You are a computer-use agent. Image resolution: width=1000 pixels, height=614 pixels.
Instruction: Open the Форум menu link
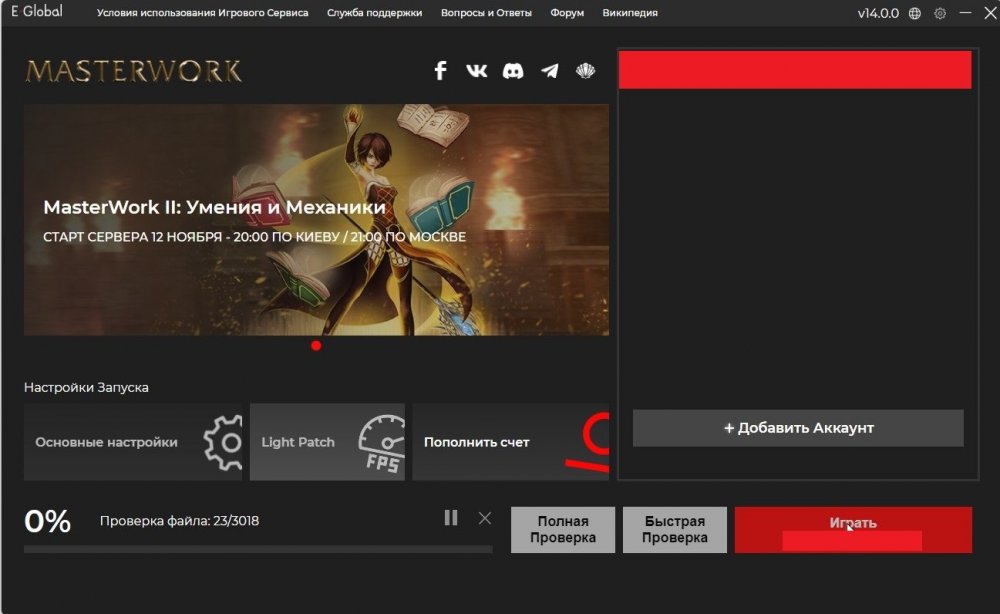click(567, 13)
